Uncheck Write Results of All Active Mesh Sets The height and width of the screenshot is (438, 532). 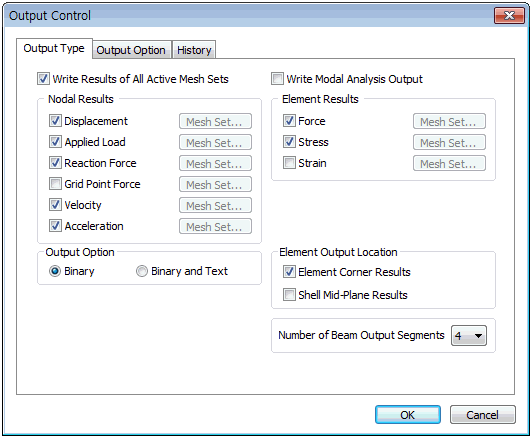pyautogui.click(x=43, y=79)
